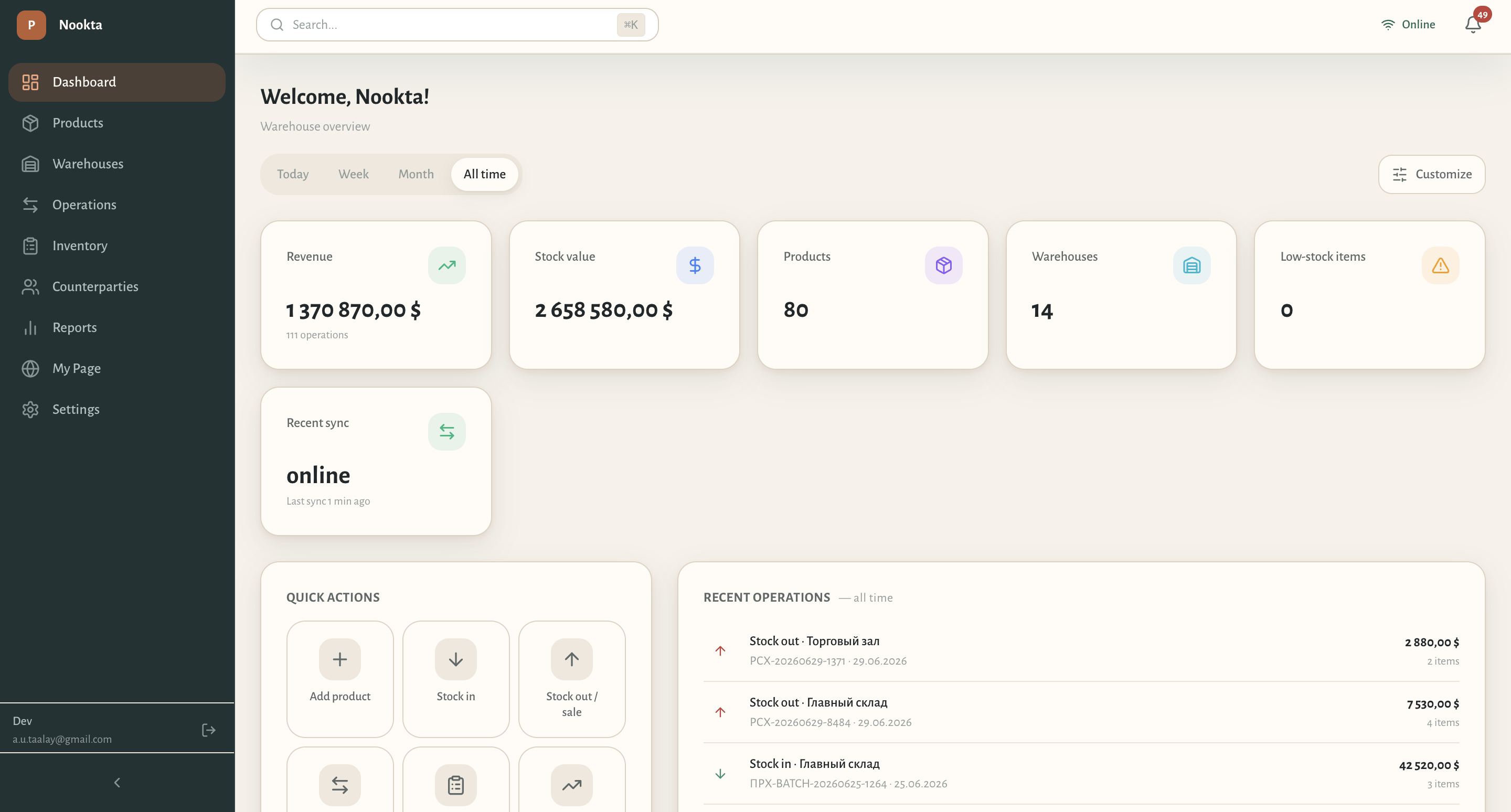Image resolution: width=1511 pixels, height=812 pixels.
Task: Click the Dashboard grid icon in sidebar
Action: tap(30, 82)
